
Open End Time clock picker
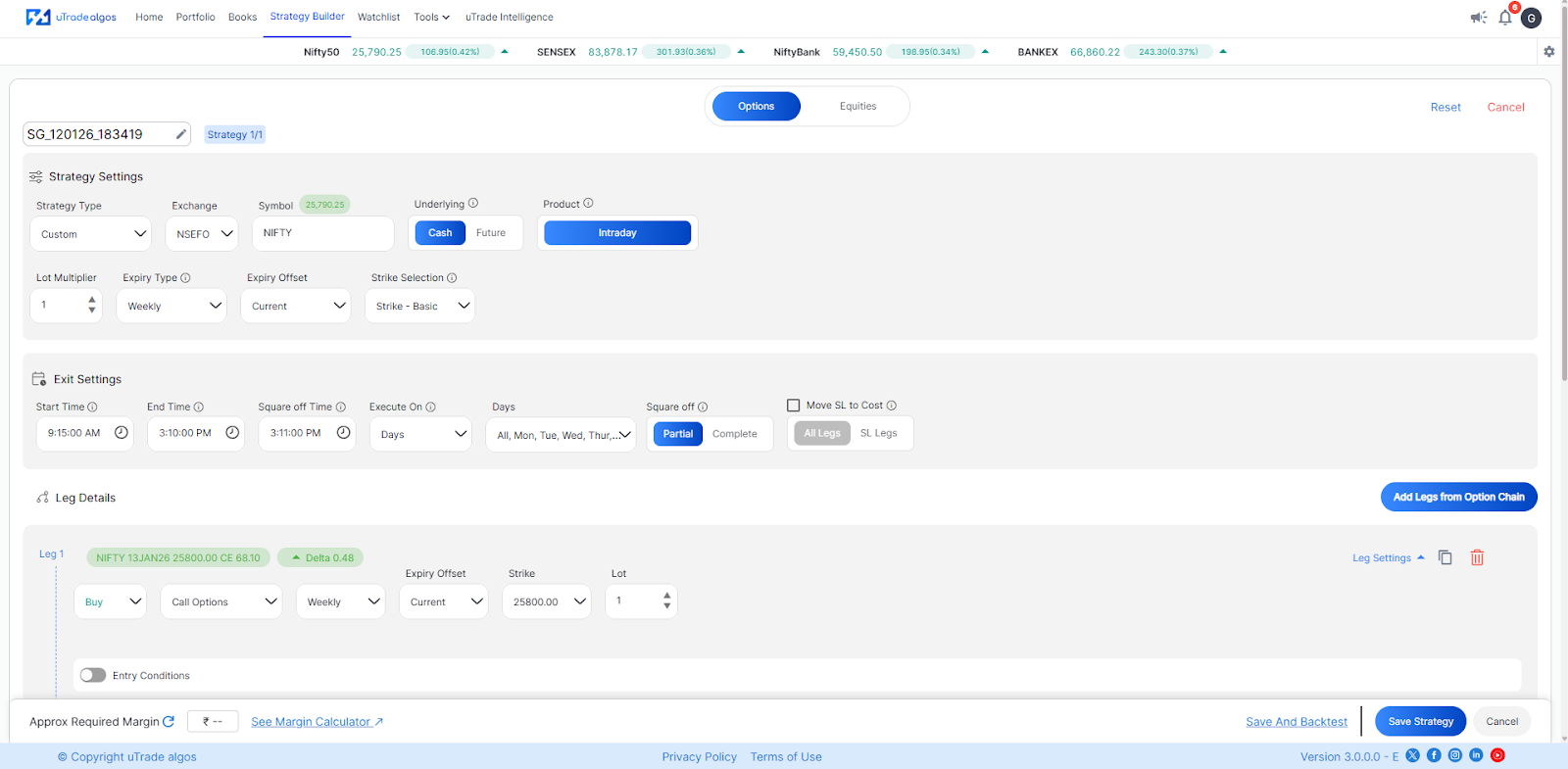pyautogui.click(x=232, y=433)
